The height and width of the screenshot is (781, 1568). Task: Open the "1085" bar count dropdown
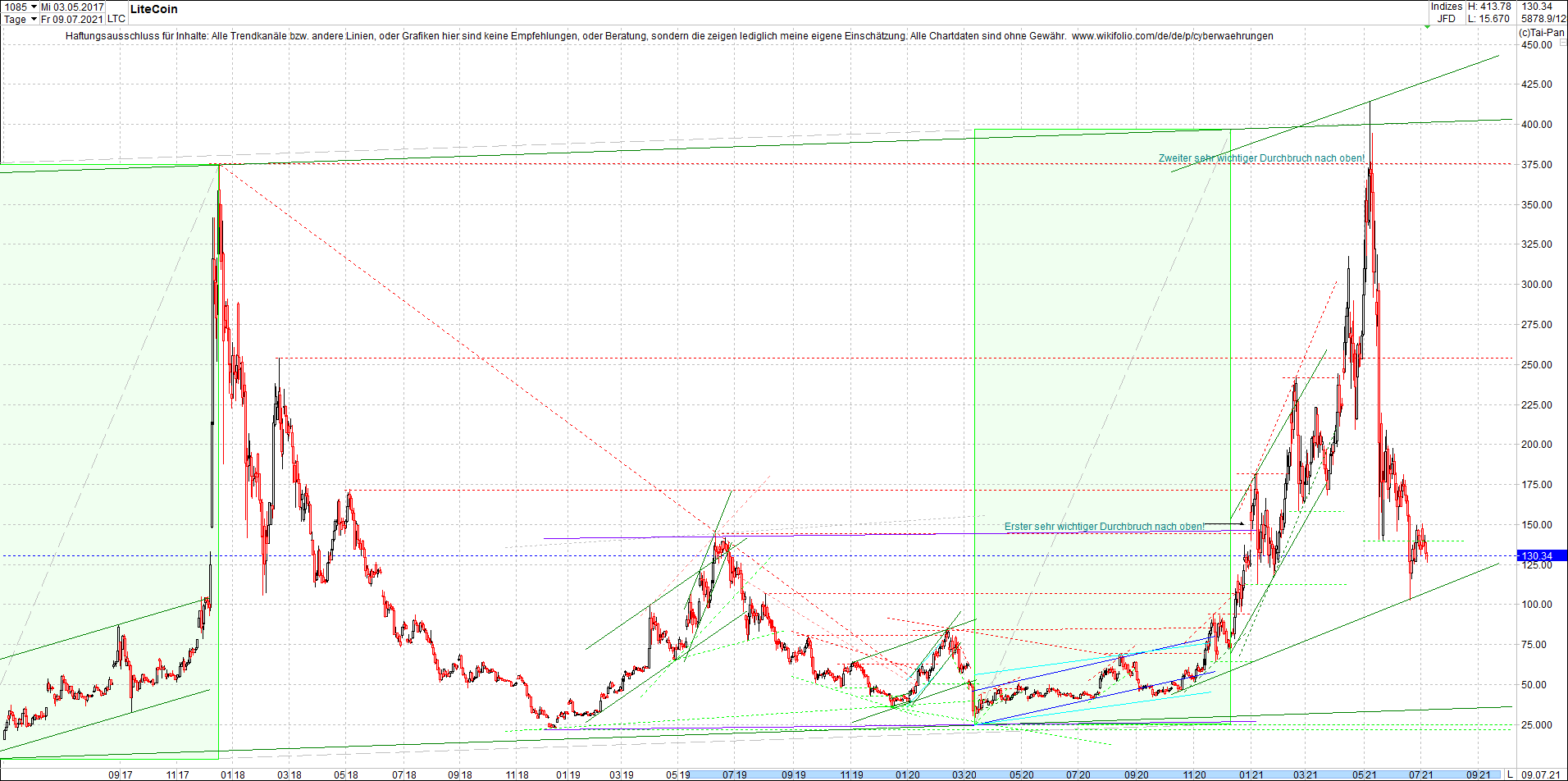[16, 6]
